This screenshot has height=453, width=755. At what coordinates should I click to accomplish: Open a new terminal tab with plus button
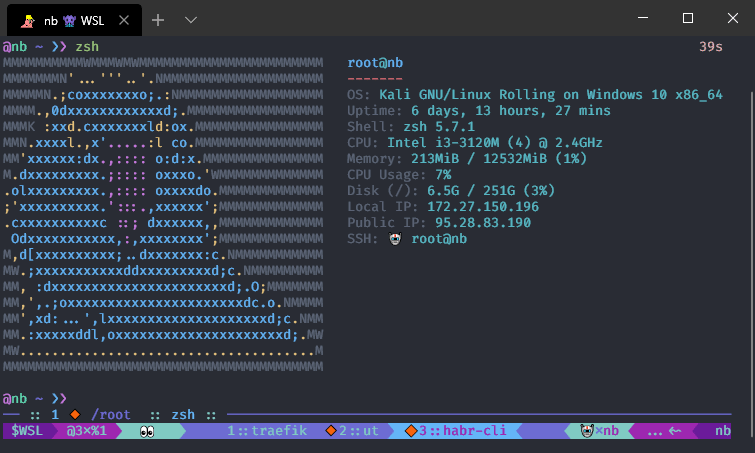tap(158, 20)
